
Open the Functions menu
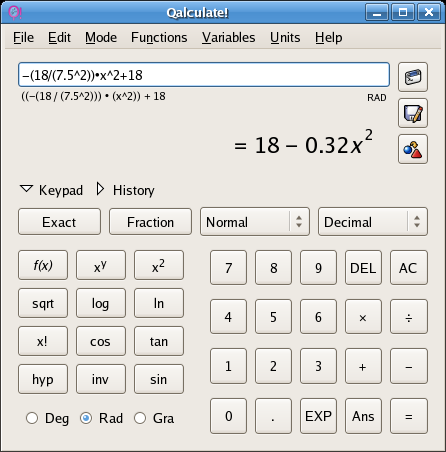(159, 38)
